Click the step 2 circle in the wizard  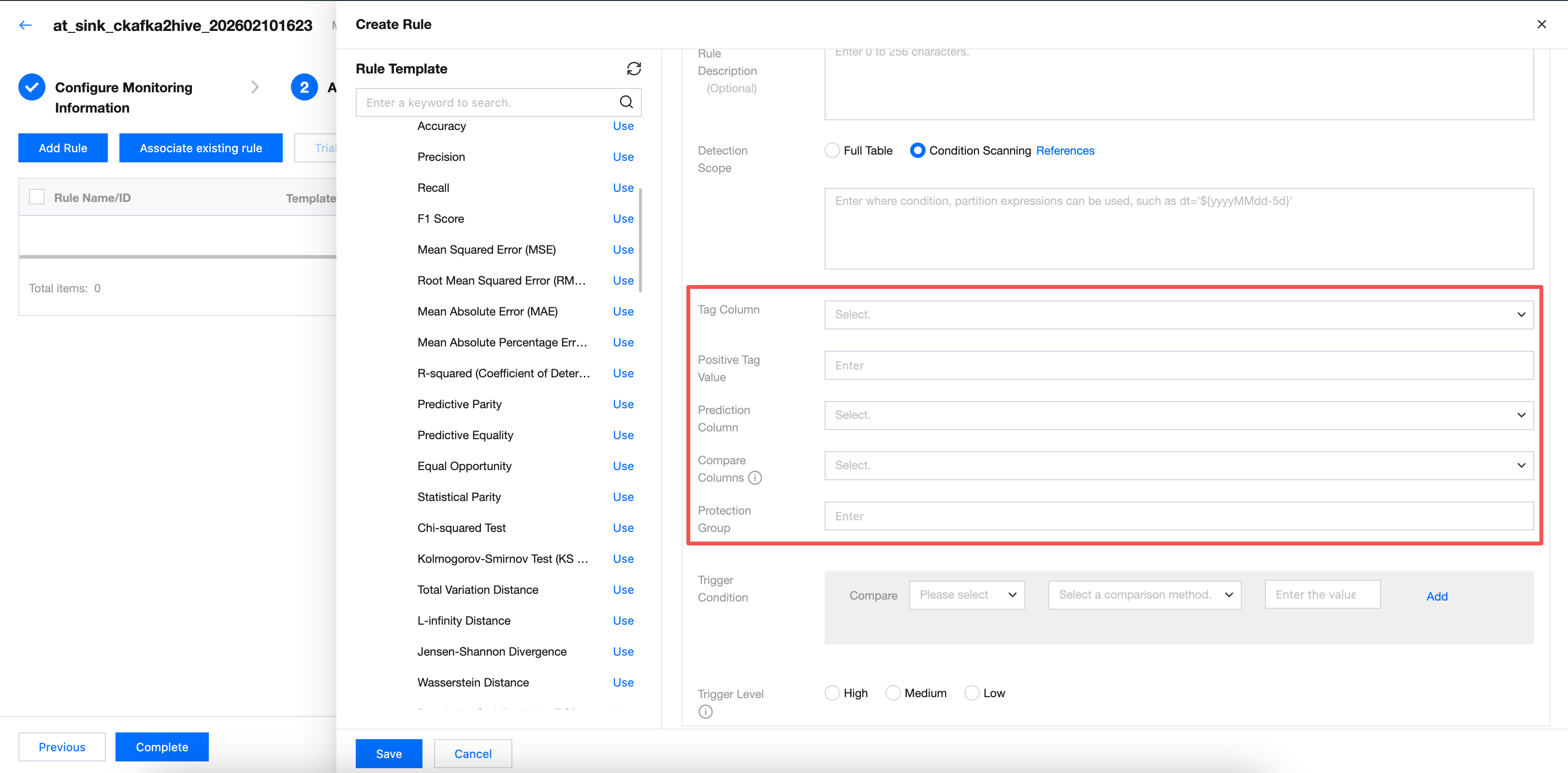pyautogui.click(x=304, y=87)
